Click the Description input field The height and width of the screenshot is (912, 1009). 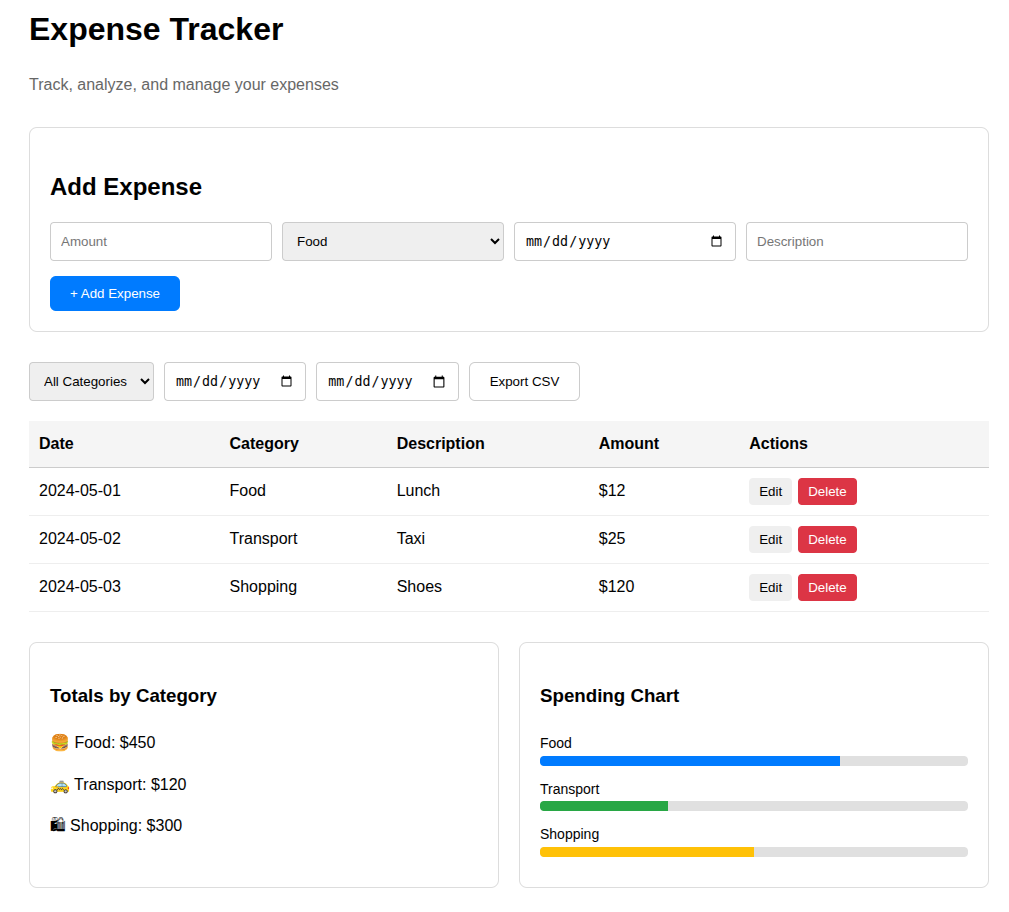click(x=856, y=241)
